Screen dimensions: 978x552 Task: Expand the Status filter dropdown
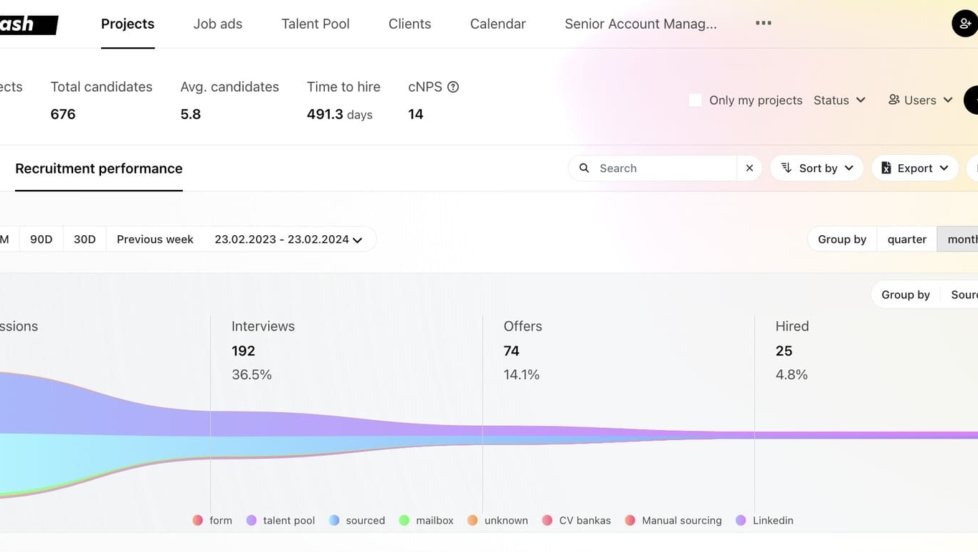(x=839, y=100)
